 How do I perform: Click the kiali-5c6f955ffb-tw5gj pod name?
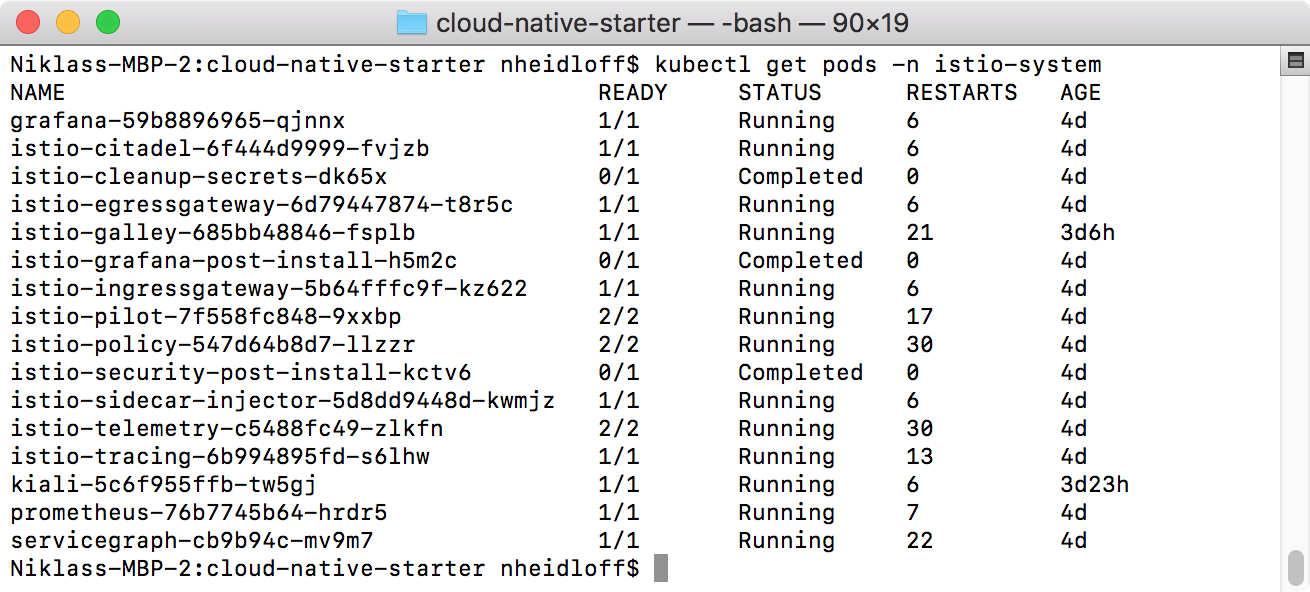pos(163,485)
